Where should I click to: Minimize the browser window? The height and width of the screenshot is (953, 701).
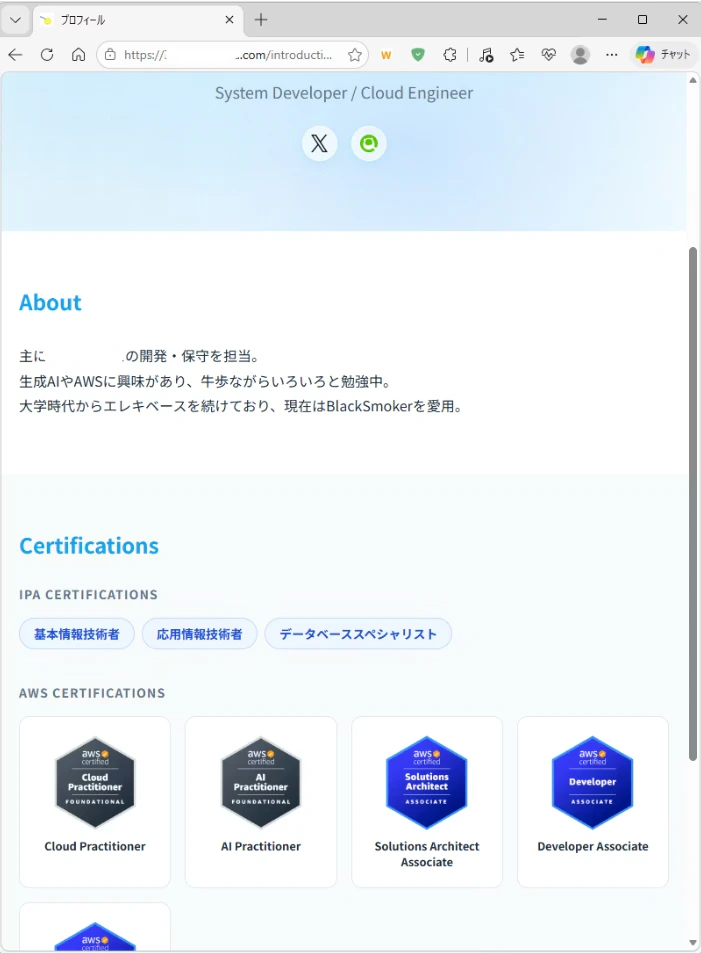click(602, 20)
